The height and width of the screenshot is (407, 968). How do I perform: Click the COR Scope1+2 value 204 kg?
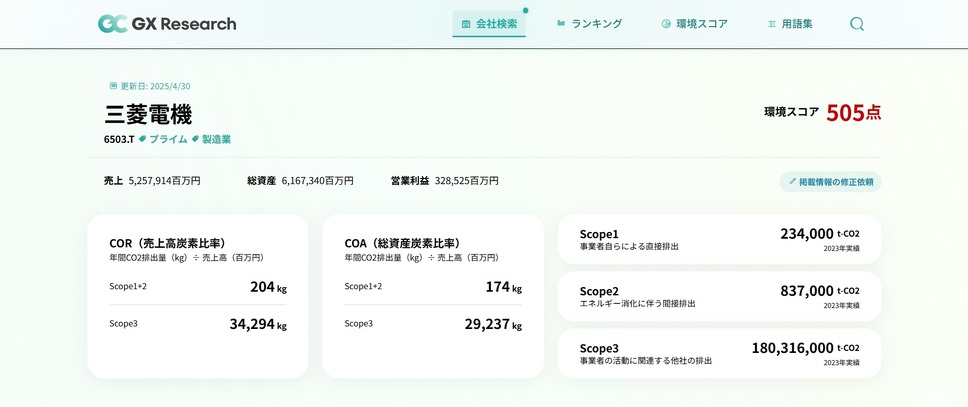(x=269, y=287)
